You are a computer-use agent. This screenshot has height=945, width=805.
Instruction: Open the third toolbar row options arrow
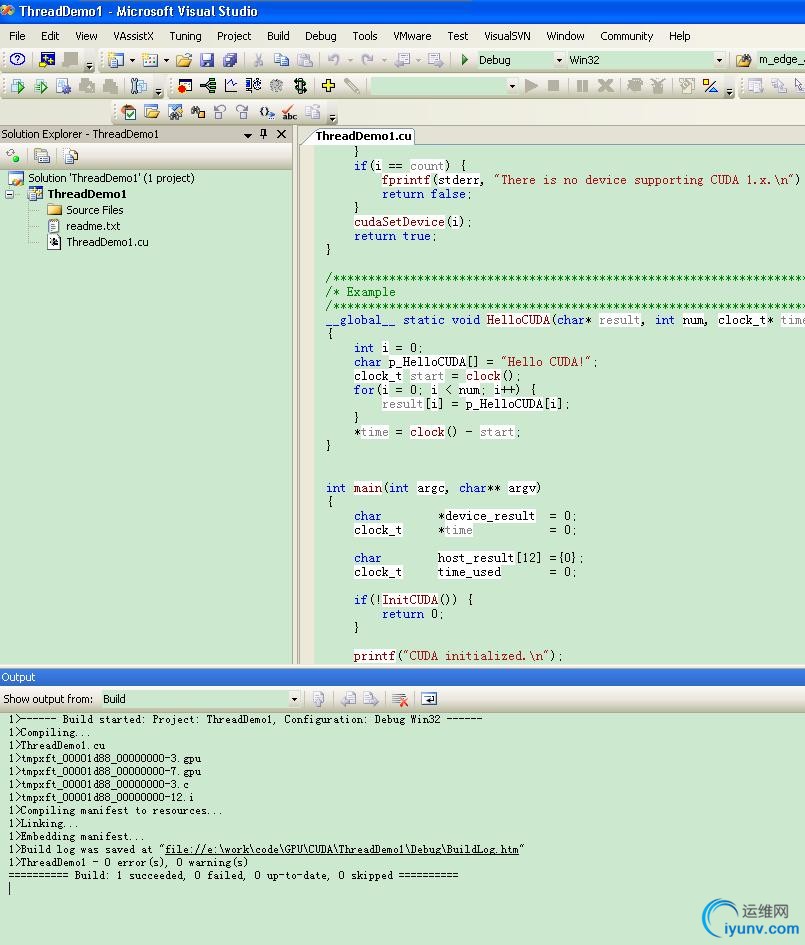(x=333, y=115)
